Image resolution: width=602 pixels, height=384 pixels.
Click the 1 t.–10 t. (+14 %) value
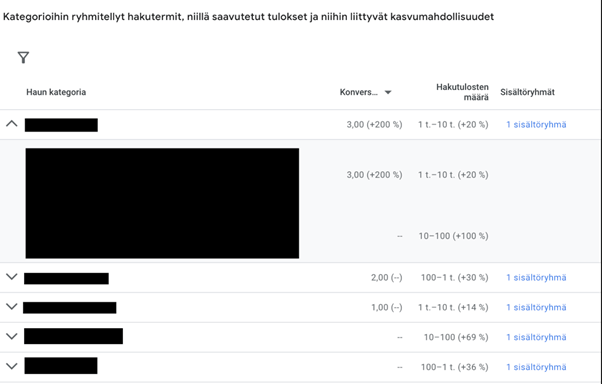[x=453, y=307]
